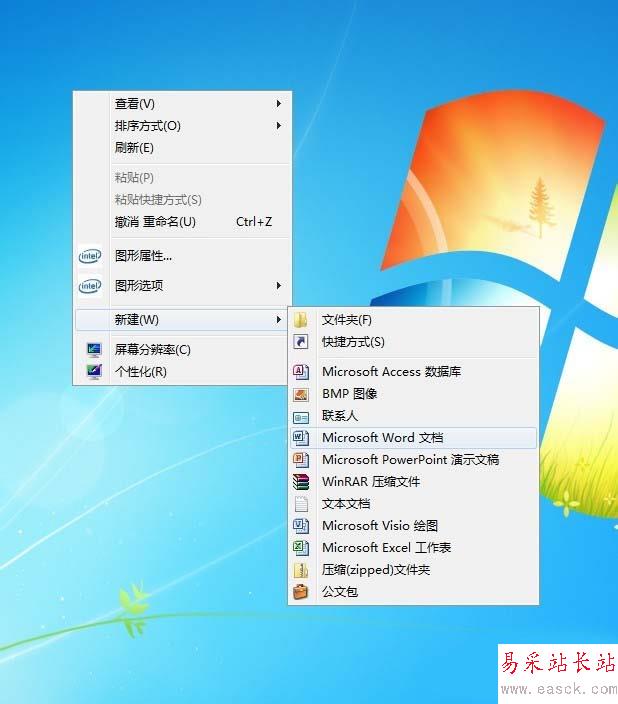618x704 pixels.
Task: Create new 文本文档
Action: tap(414, 503)
